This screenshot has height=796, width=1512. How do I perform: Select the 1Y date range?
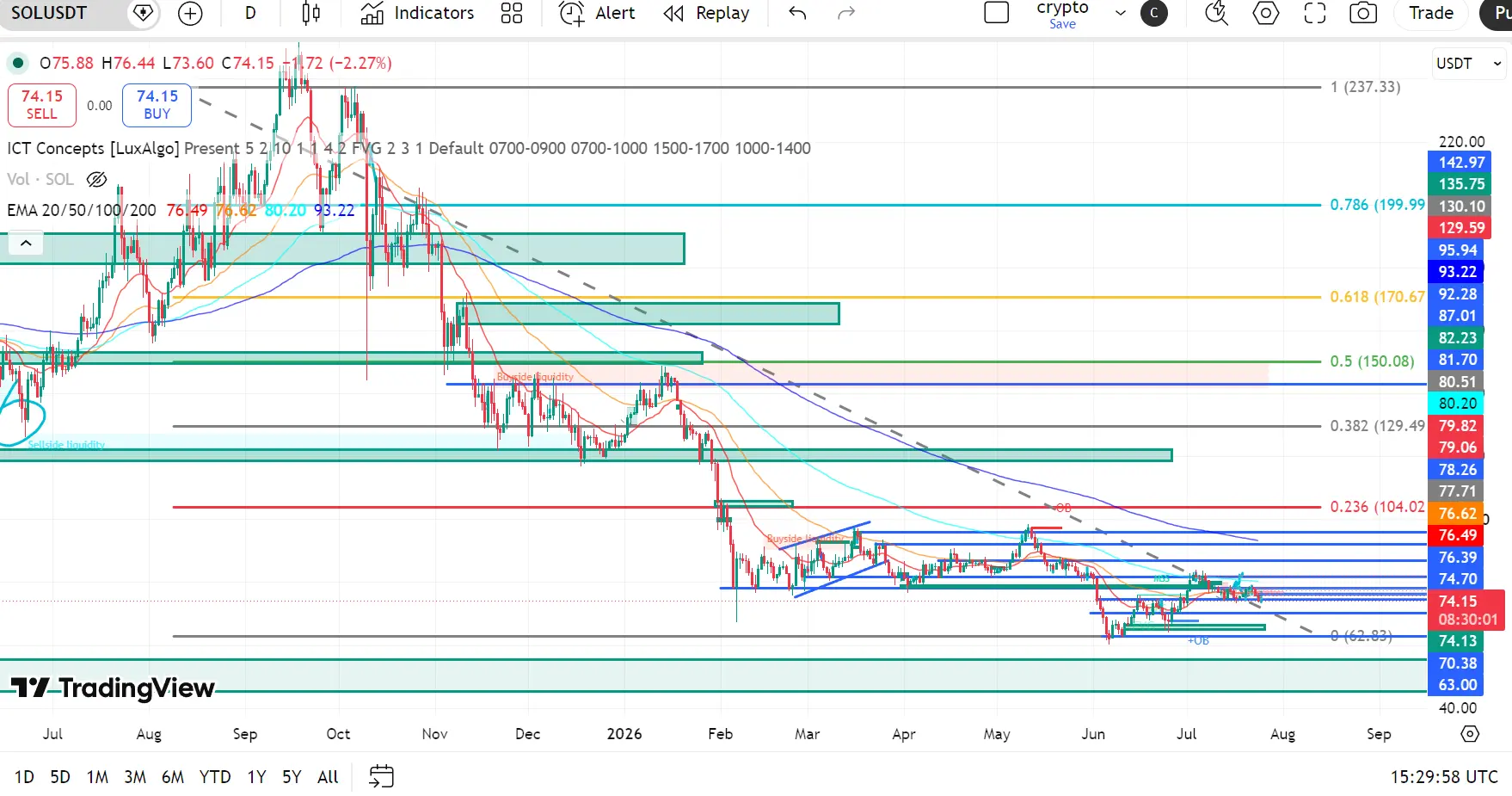(x=256, y=777)
